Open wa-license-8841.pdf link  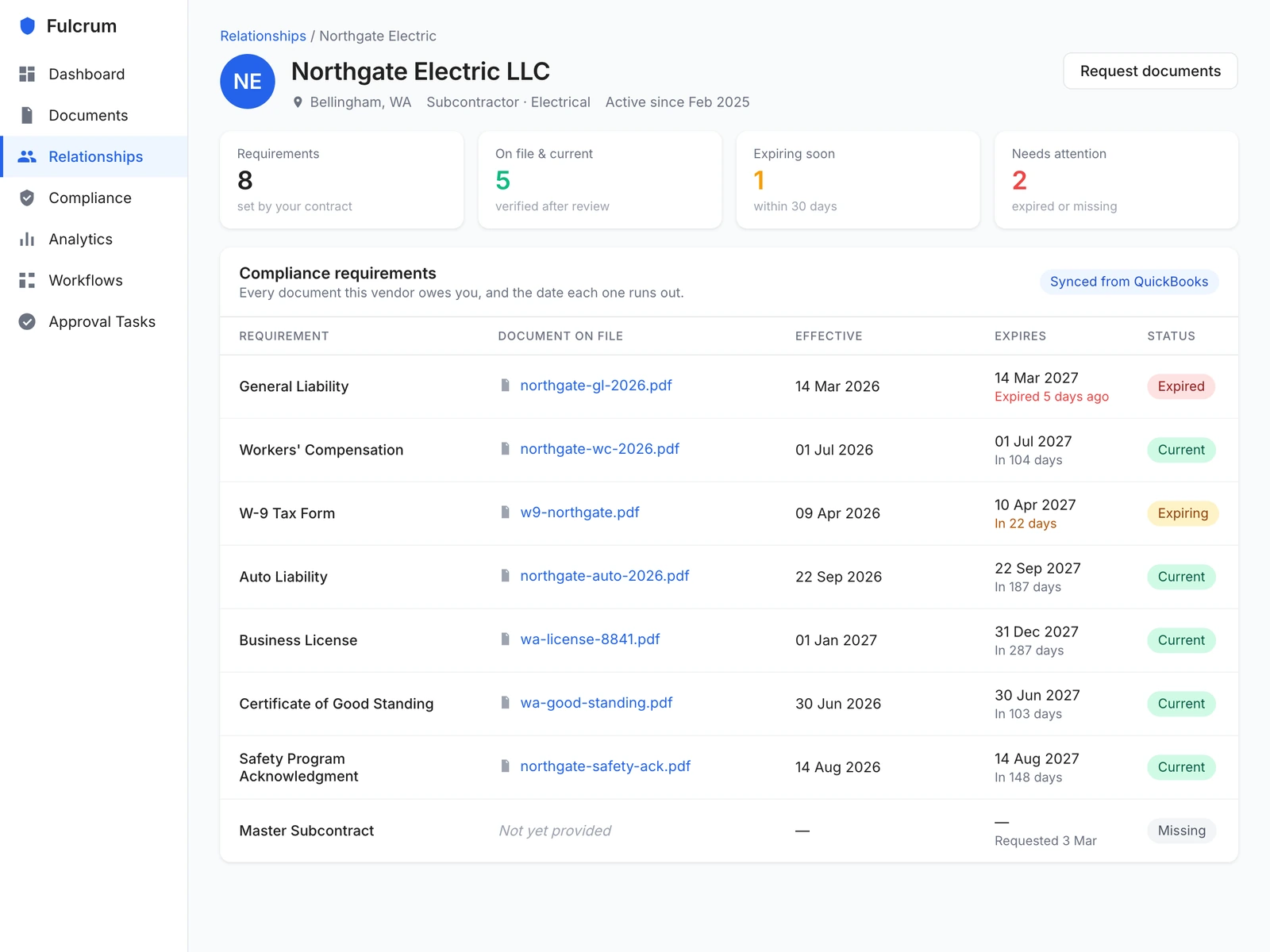590,639
